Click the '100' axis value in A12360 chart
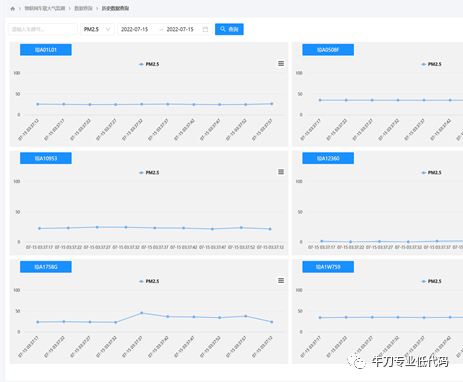The height and width of the screenshot is (382, 463). pos(299,182)
